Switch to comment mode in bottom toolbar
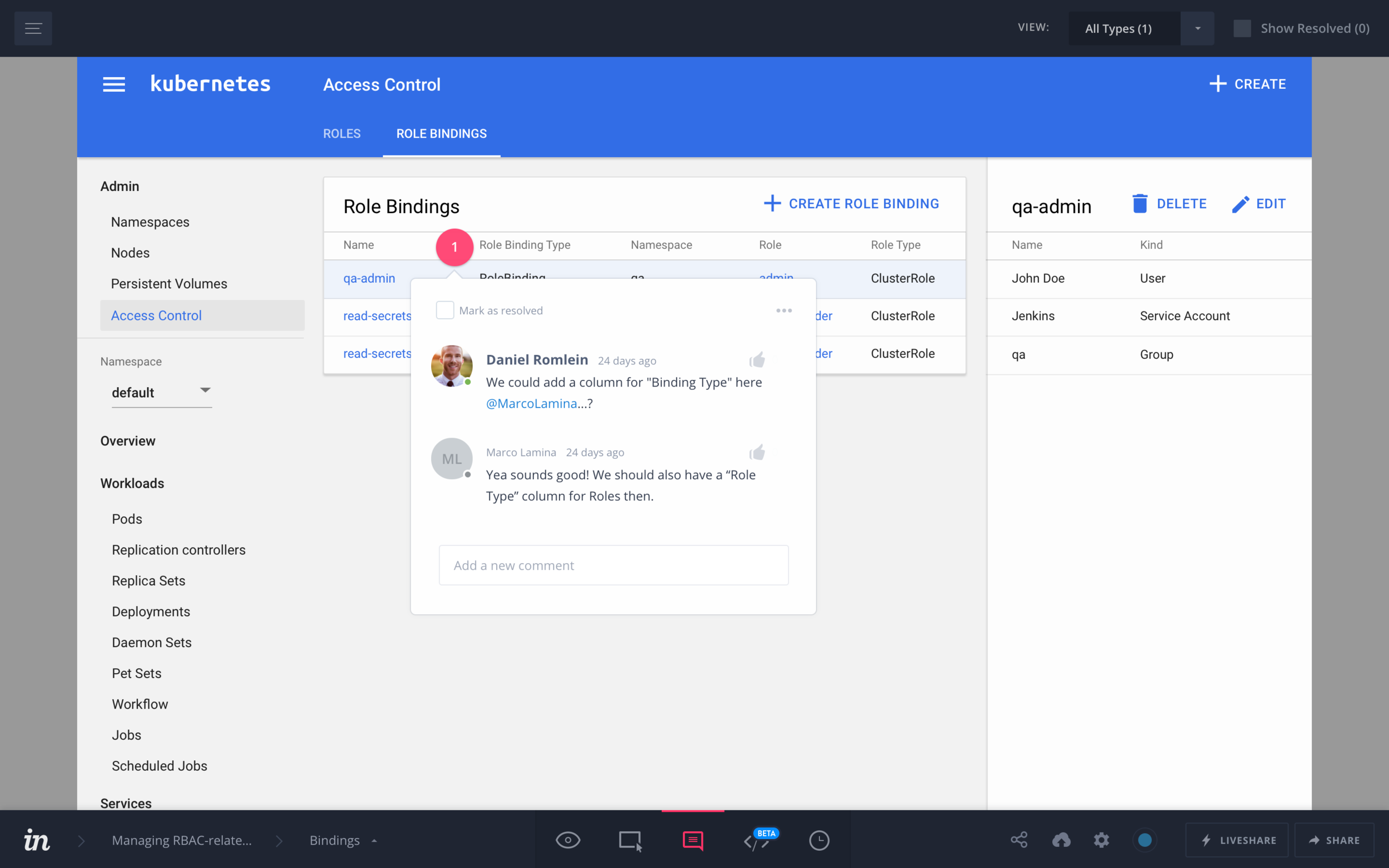The width and height of the screenshot is (1389, 868). (692, 839)
